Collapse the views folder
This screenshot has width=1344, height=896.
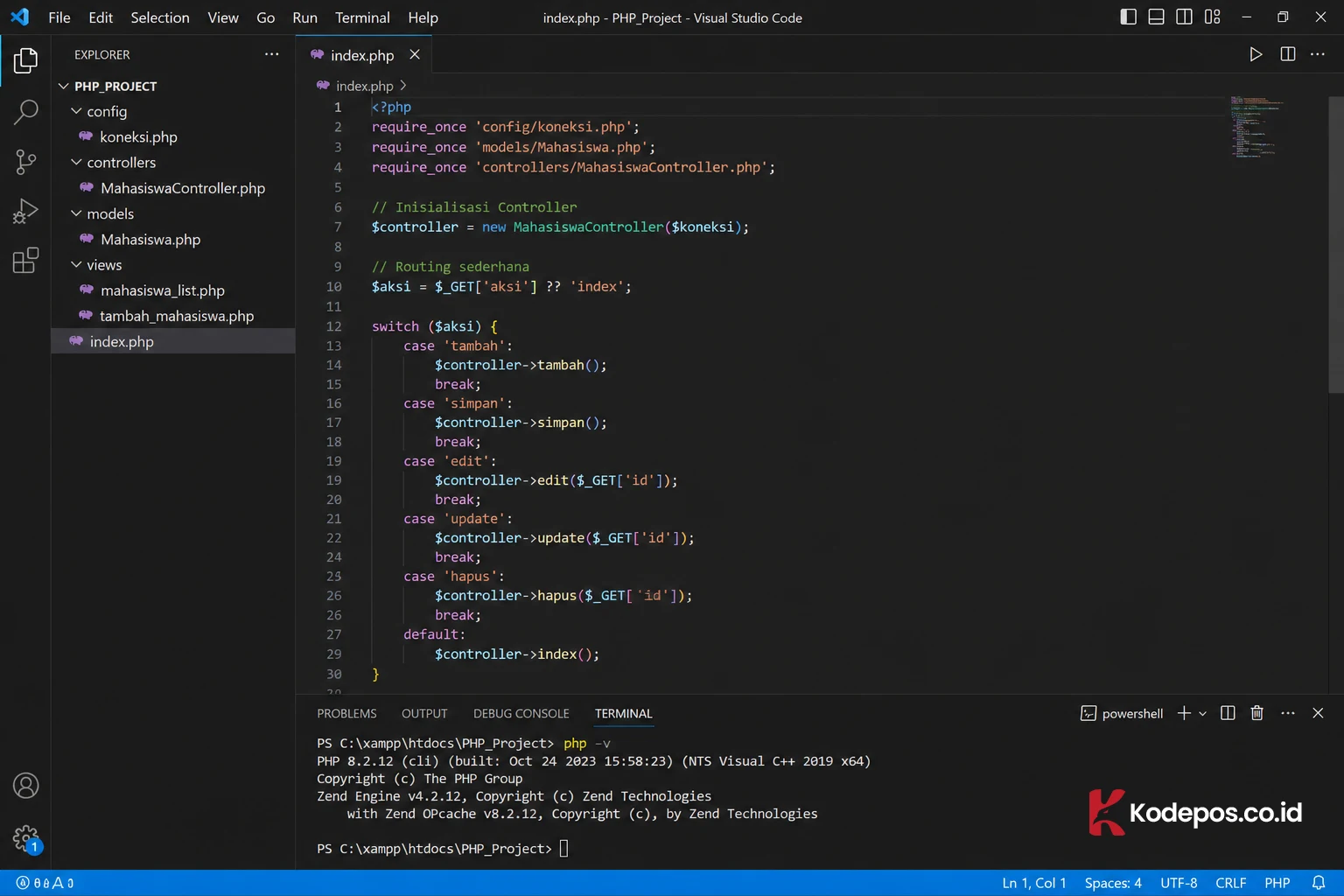pyautogui.click(x=76, y=264)
